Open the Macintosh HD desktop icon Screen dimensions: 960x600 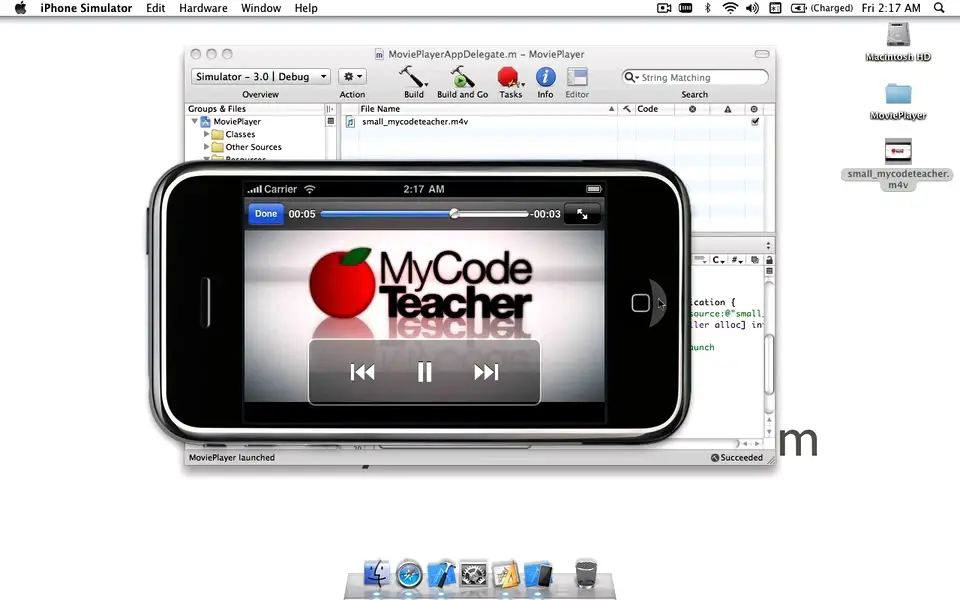(898, 35)
